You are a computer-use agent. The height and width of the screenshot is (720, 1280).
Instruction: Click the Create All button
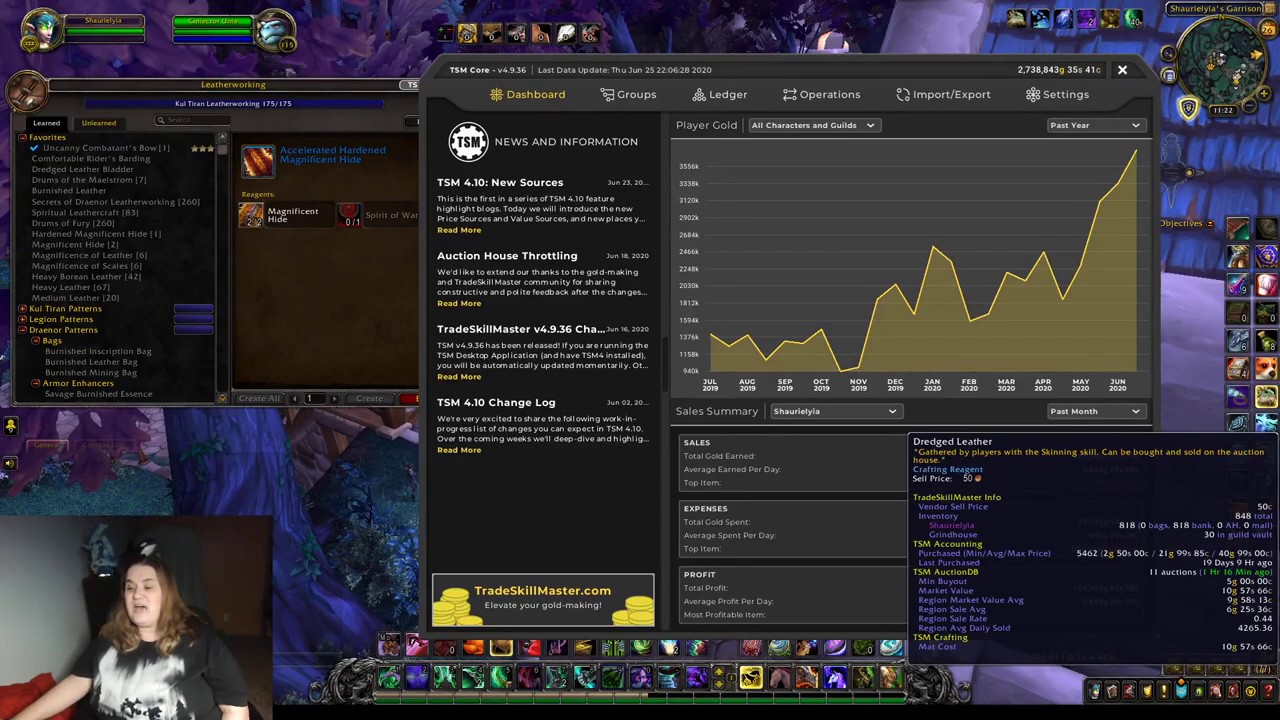[x=259, y=398]
